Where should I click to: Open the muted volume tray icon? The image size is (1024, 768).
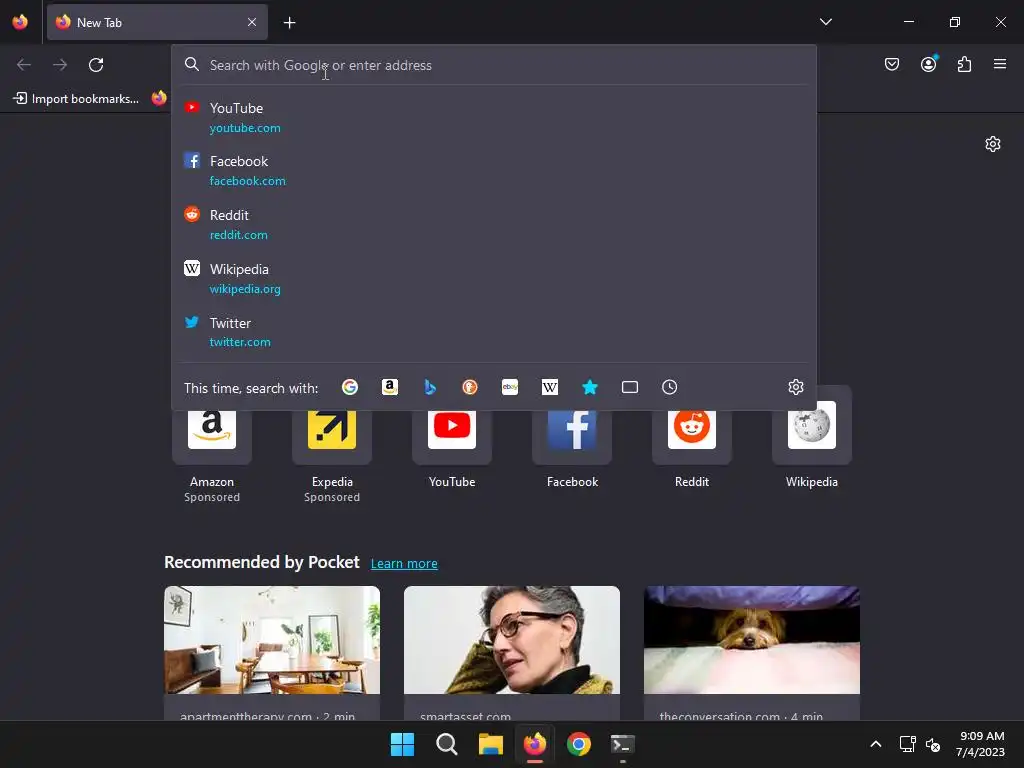point(933,744)
